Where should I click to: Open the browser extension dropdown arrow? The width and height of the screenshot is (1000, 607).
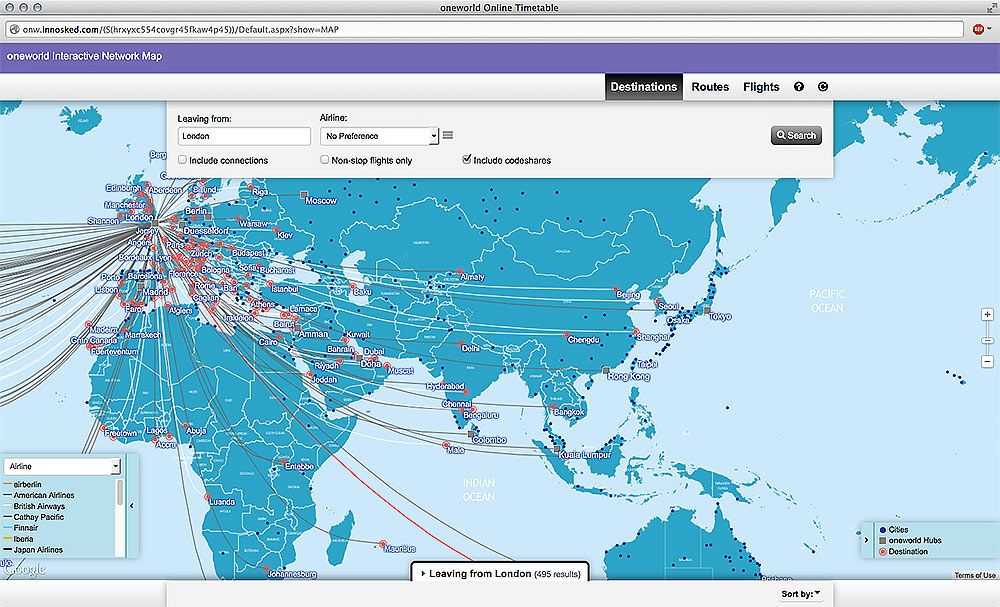[989, 29]
